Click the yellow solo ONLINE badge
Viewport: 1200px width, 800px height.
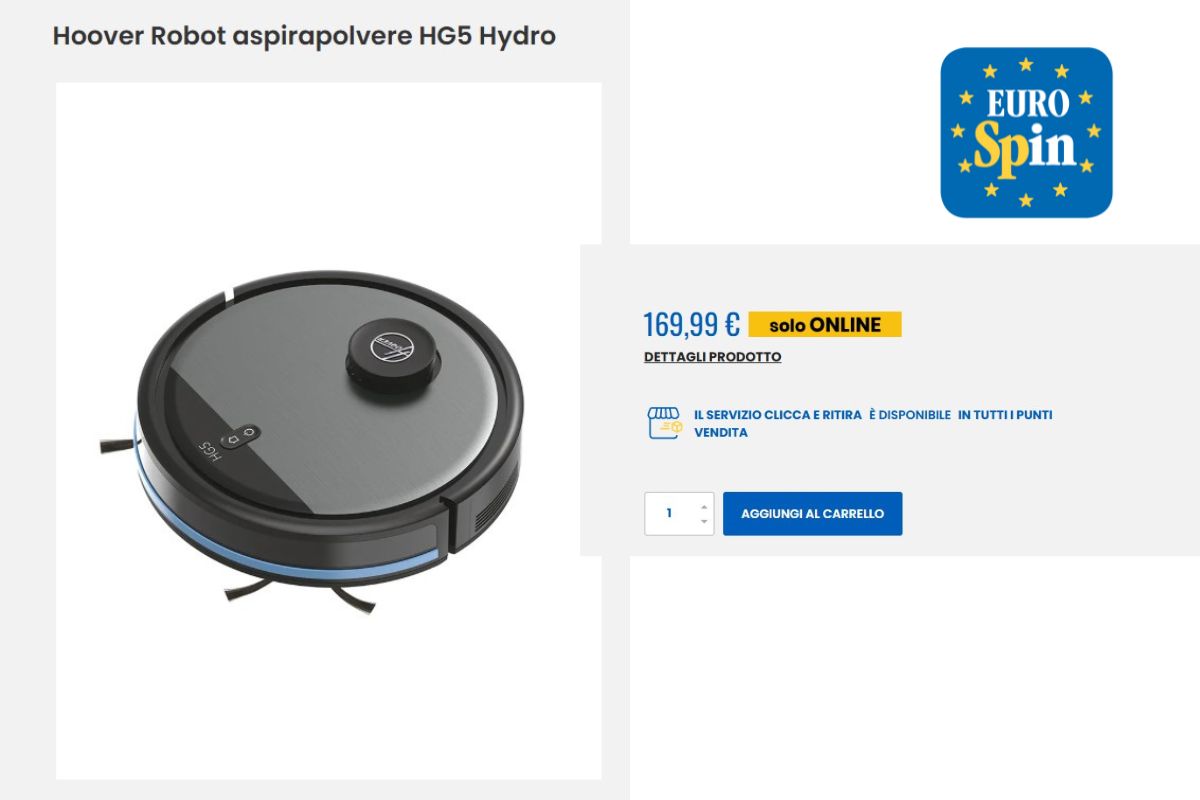(x=825, y=324)
